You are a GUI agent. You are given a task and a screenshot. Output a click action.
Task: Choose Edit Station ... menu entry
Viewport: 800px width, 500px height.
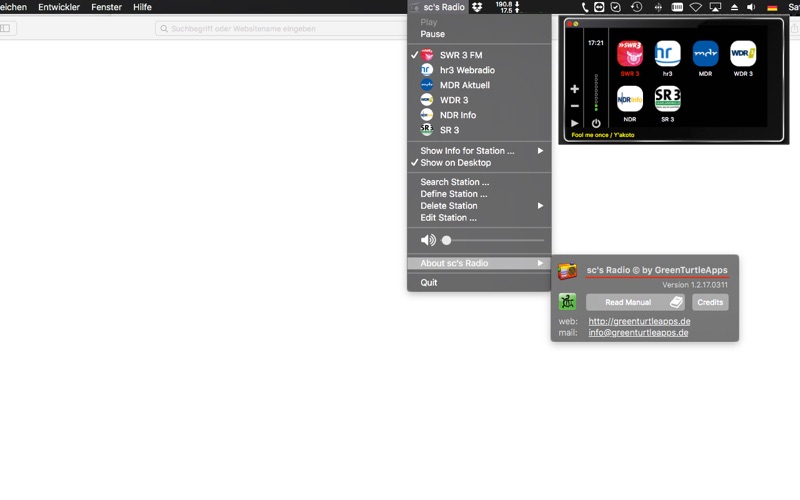pyautogui.click(x=479, y=218)
